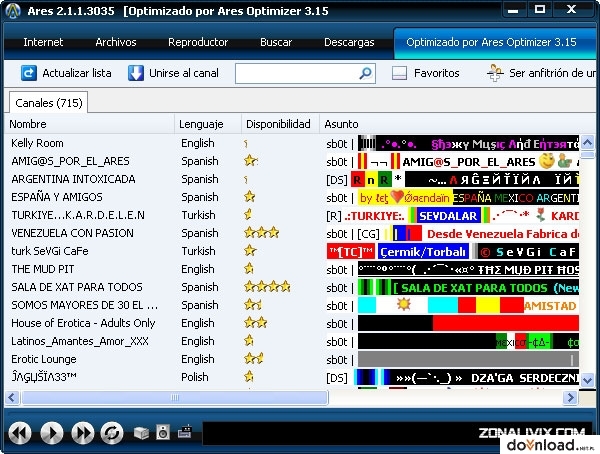Select SALA DE XAT PARA TODOS channel
Viewport: 600px width, 454px height.
[77, 287]
